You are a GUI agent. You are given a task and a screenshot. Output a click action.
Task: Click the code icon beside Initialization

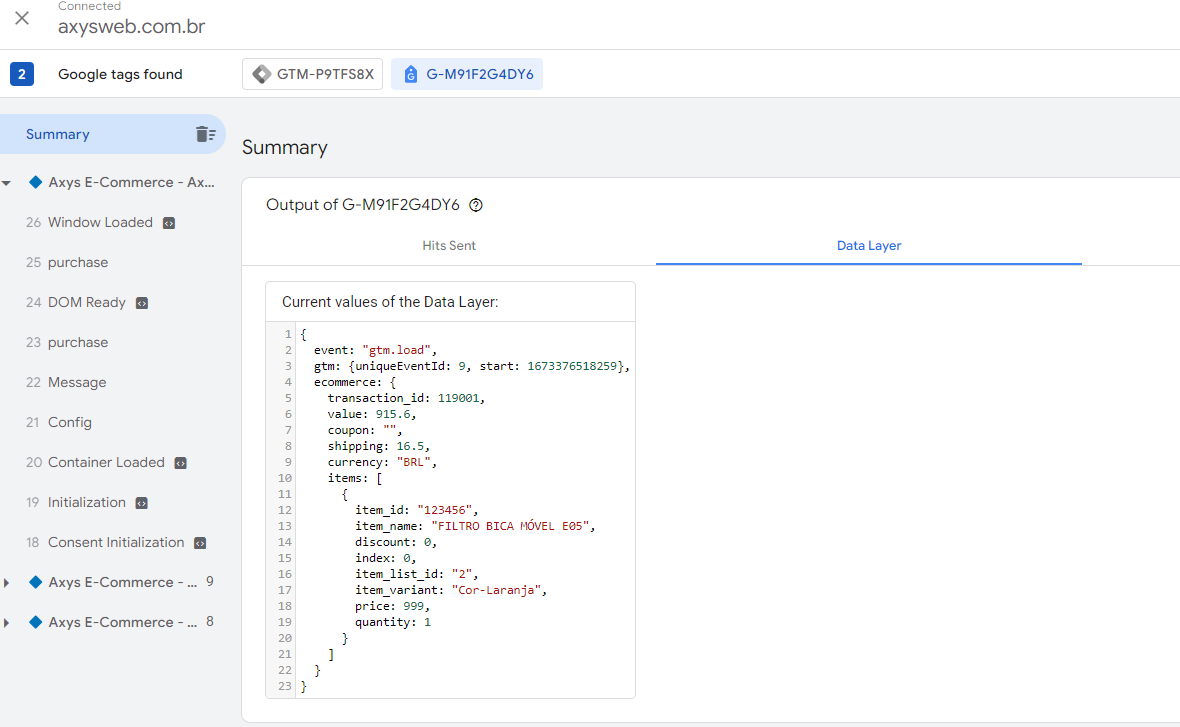tap(141, 503)
